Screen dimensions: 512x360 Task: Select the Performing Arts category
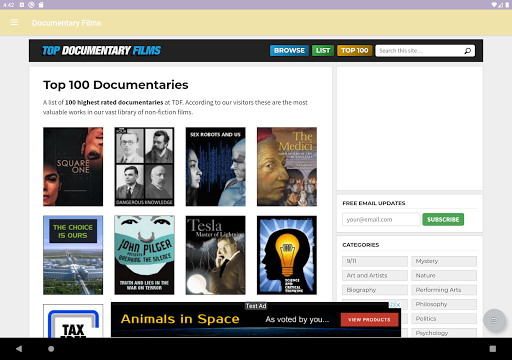[x=444, y=290]
